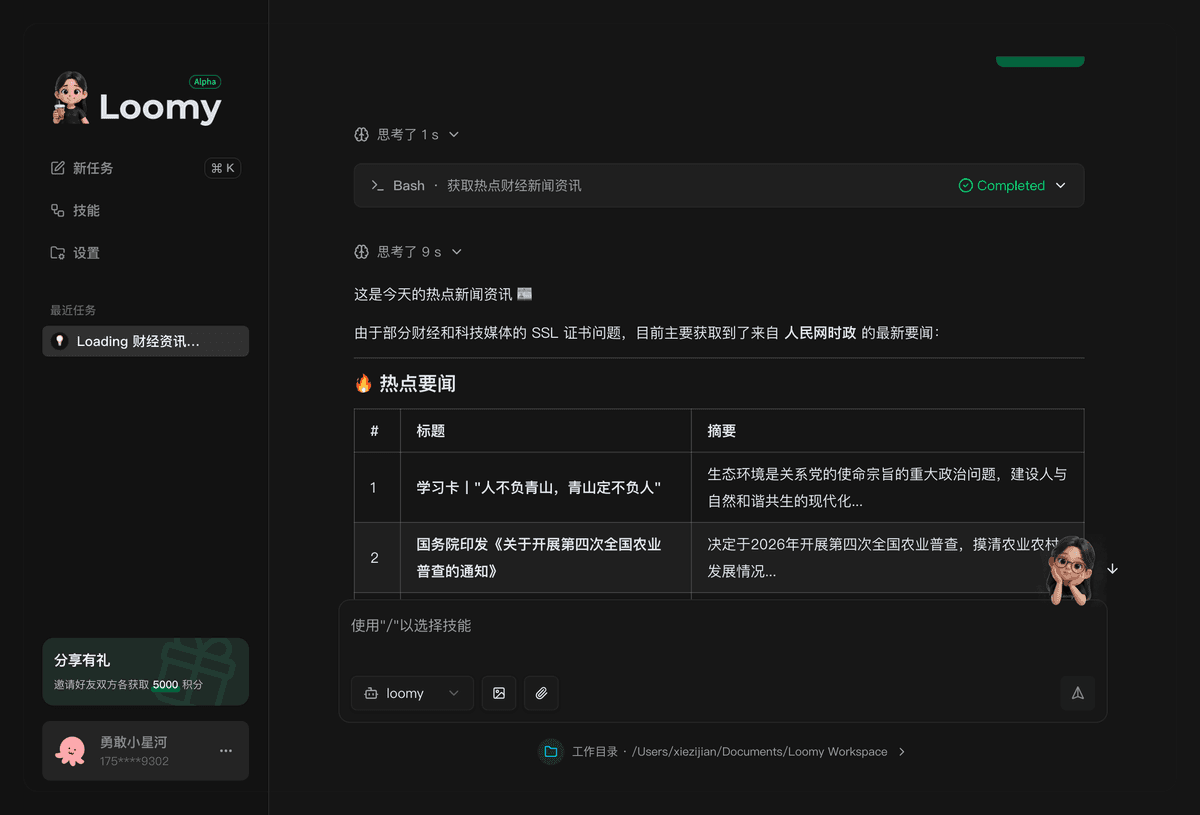This screenshot has height=815, width=1200.
Task: Open the user menu via the three dots
Action: (226, 751)
